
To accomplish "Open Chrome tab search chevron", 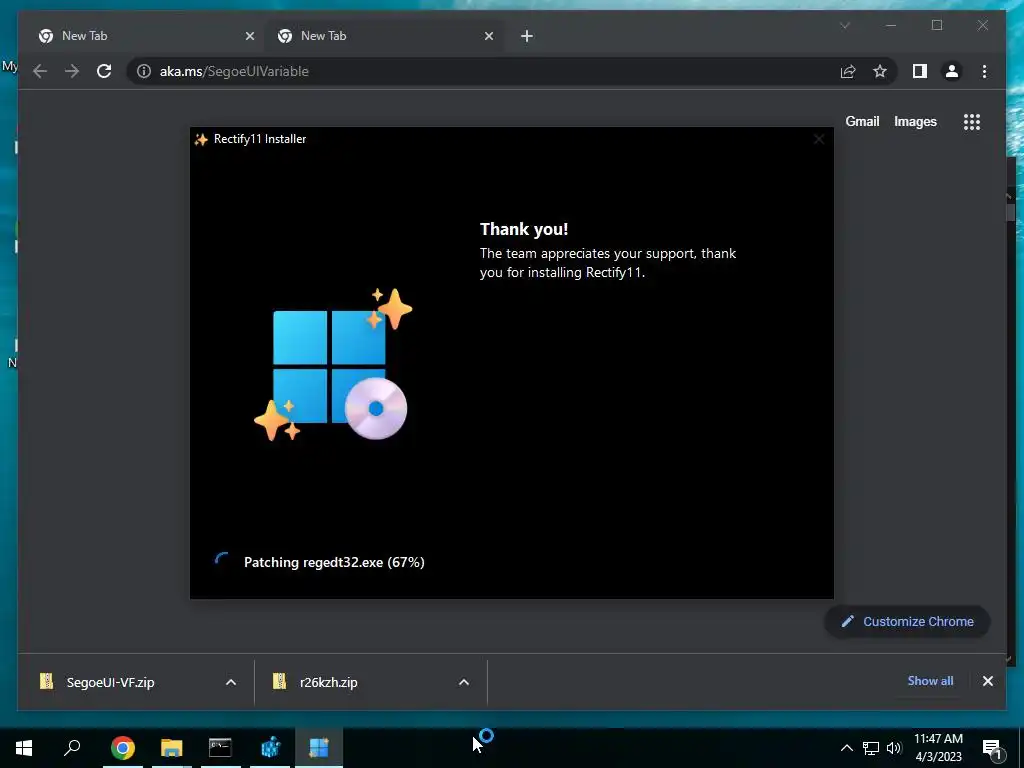I will pos(845,25).
